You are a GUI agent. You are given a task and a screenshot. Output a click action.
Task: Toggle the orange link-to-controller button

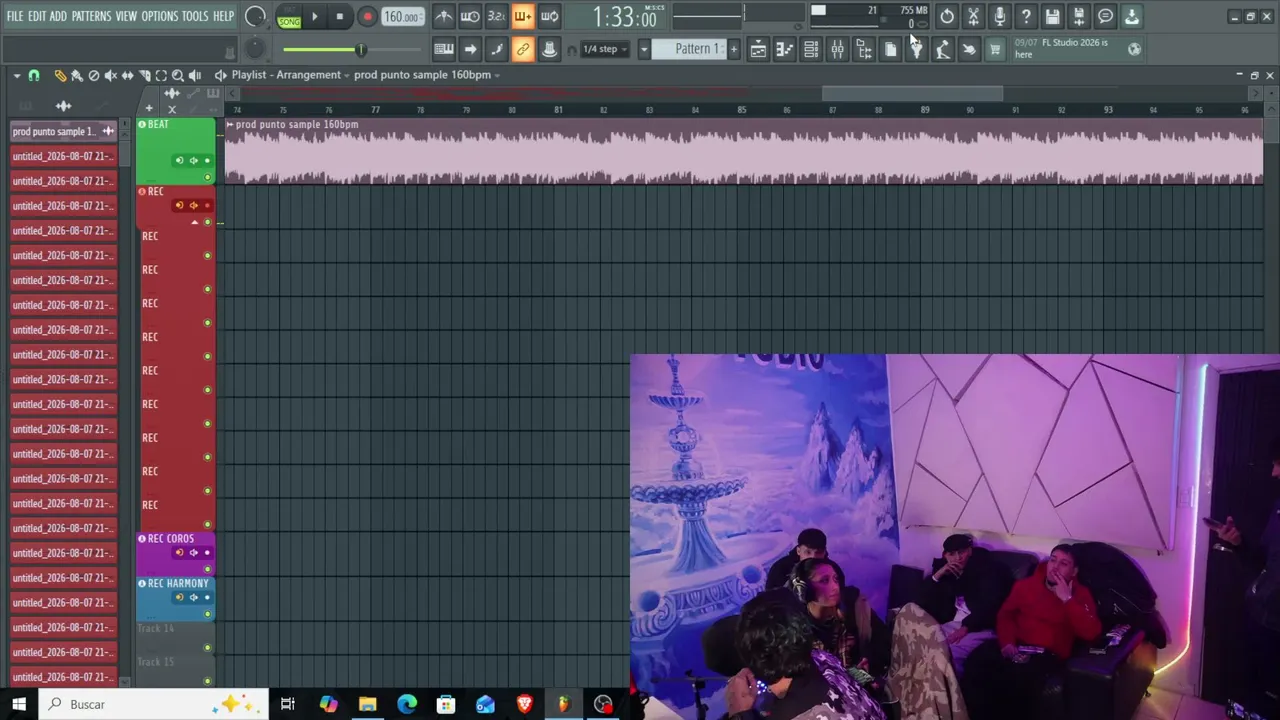point(523,49)
